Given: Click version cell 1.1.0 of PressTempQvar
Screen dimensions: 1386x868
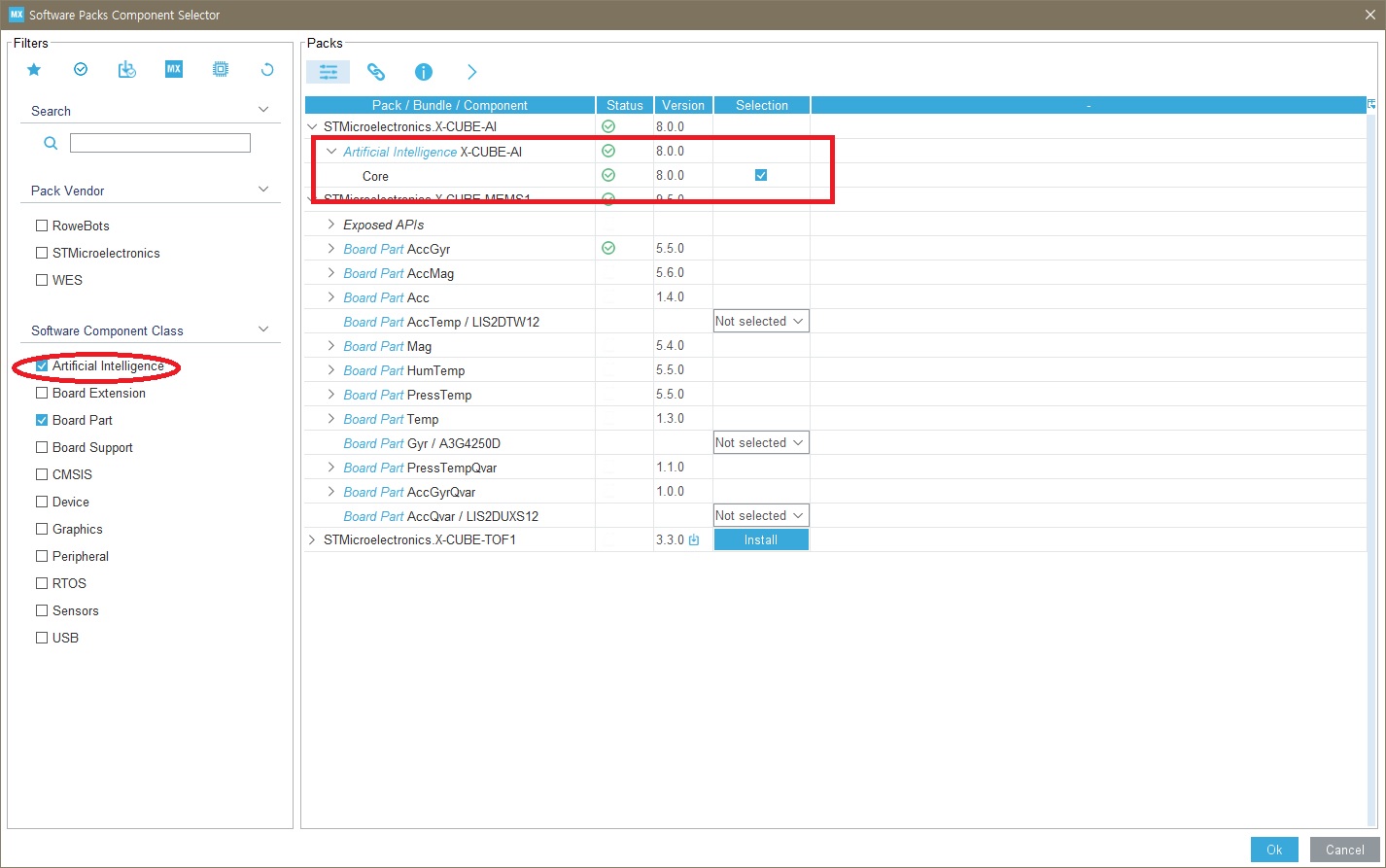Looking at the screenshot, I should [670, 467].
